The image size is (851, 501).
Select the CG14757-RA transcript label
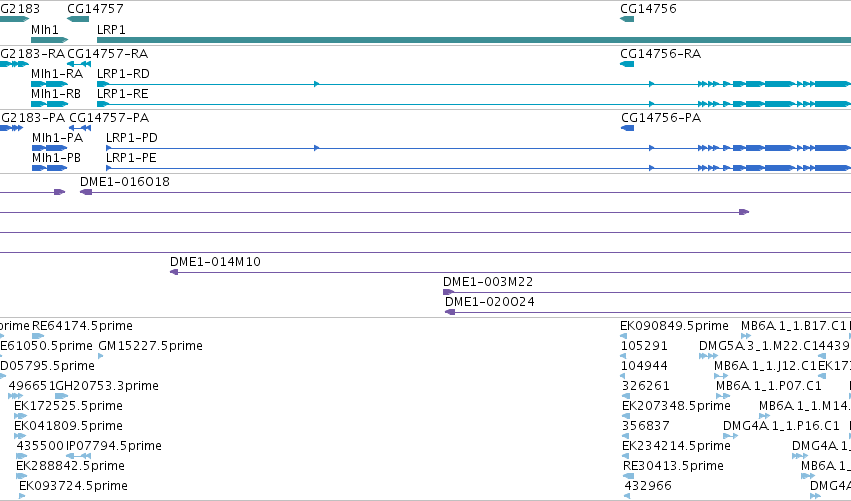[x=107, y=54]
